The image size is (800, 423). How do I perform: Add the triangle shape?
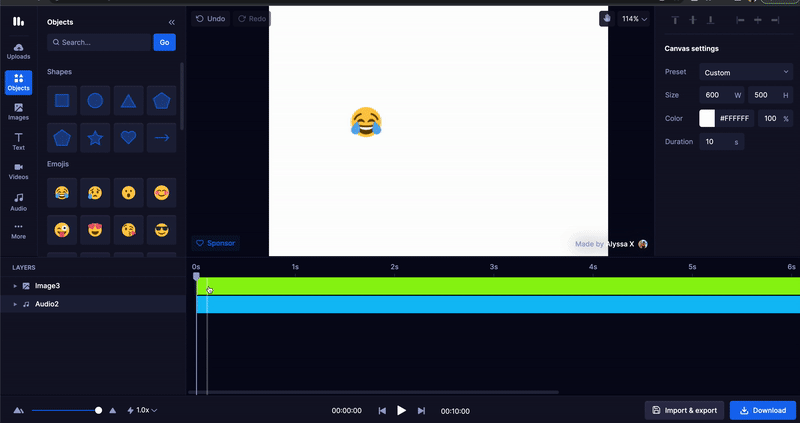[x=129, y=101]
